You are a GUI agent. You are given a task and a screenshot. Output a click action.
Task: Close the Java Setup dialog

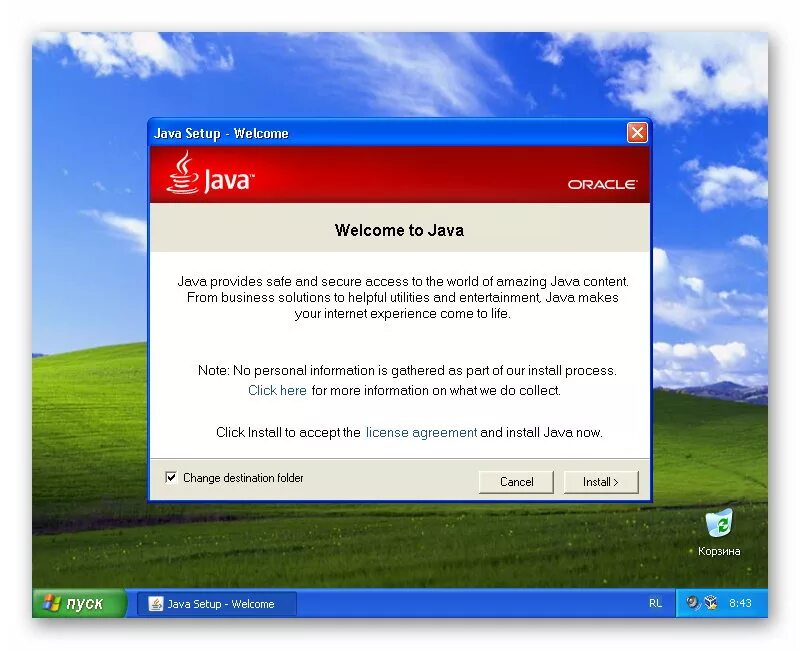(x=637, y=133)
